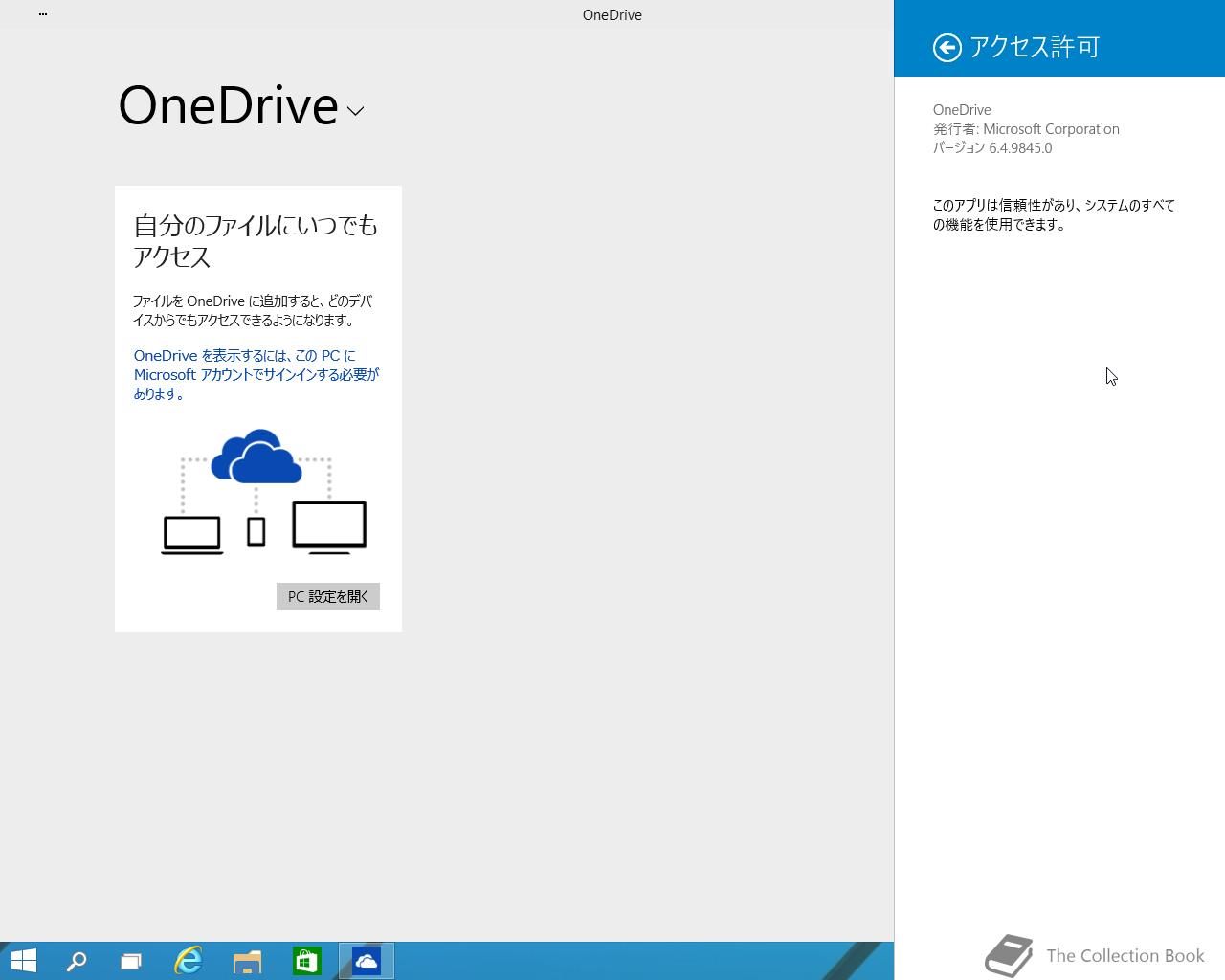Open the Store app from taskbar
This screenshot has width=1225, height=980.
tap(306, 961)
